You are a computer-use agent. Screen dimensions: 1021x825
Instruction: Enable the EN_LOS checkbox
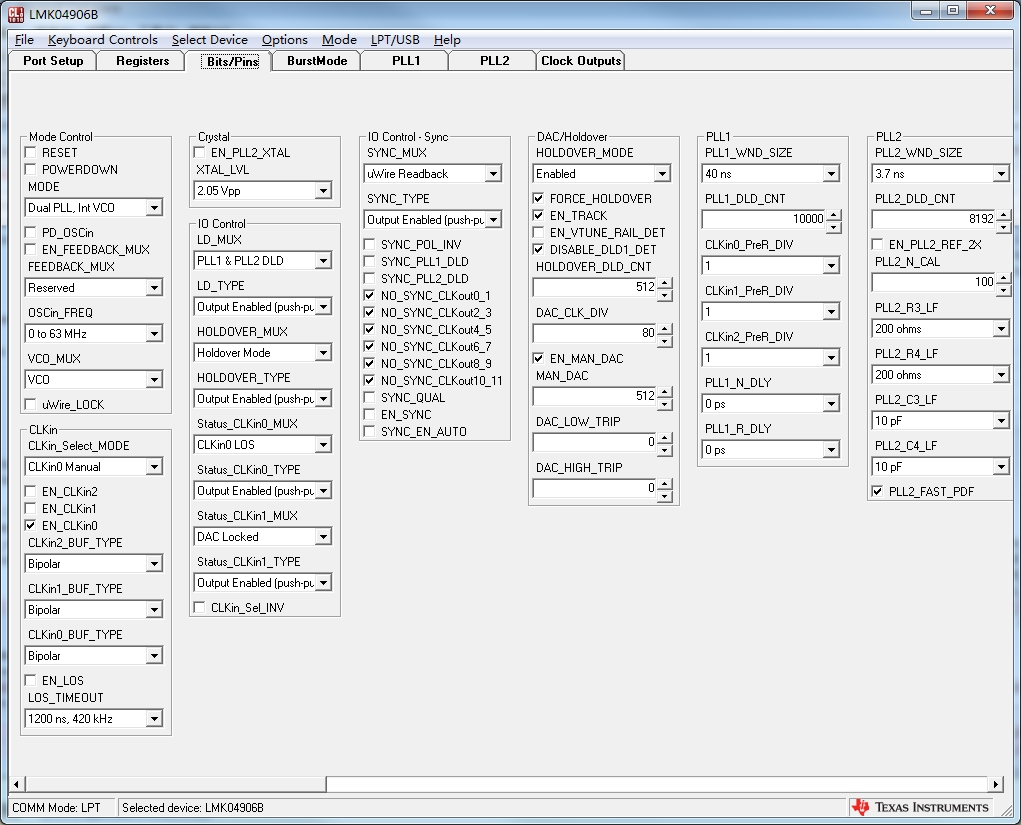[30, 680]
